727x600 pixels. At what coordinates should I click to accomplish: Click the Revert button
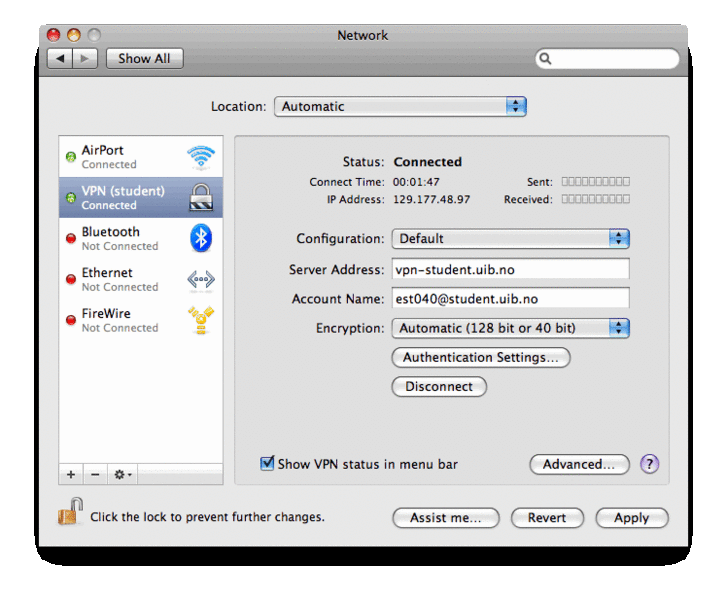coord(547,517)
